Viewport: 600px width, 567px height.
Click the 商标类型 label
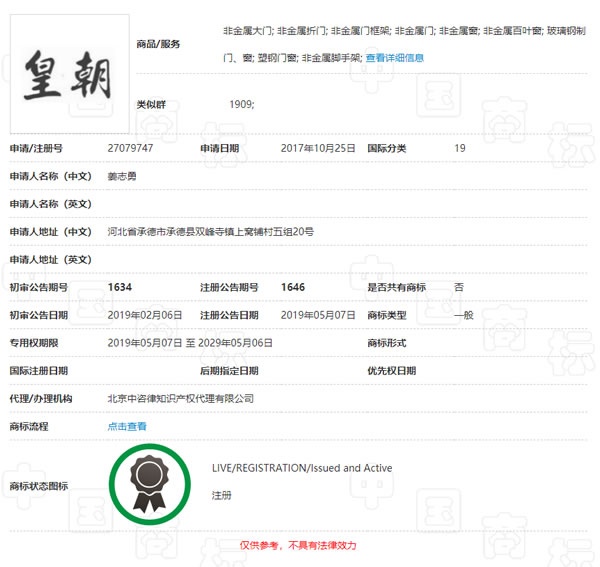pyautogui.click(x=386, y=315)
